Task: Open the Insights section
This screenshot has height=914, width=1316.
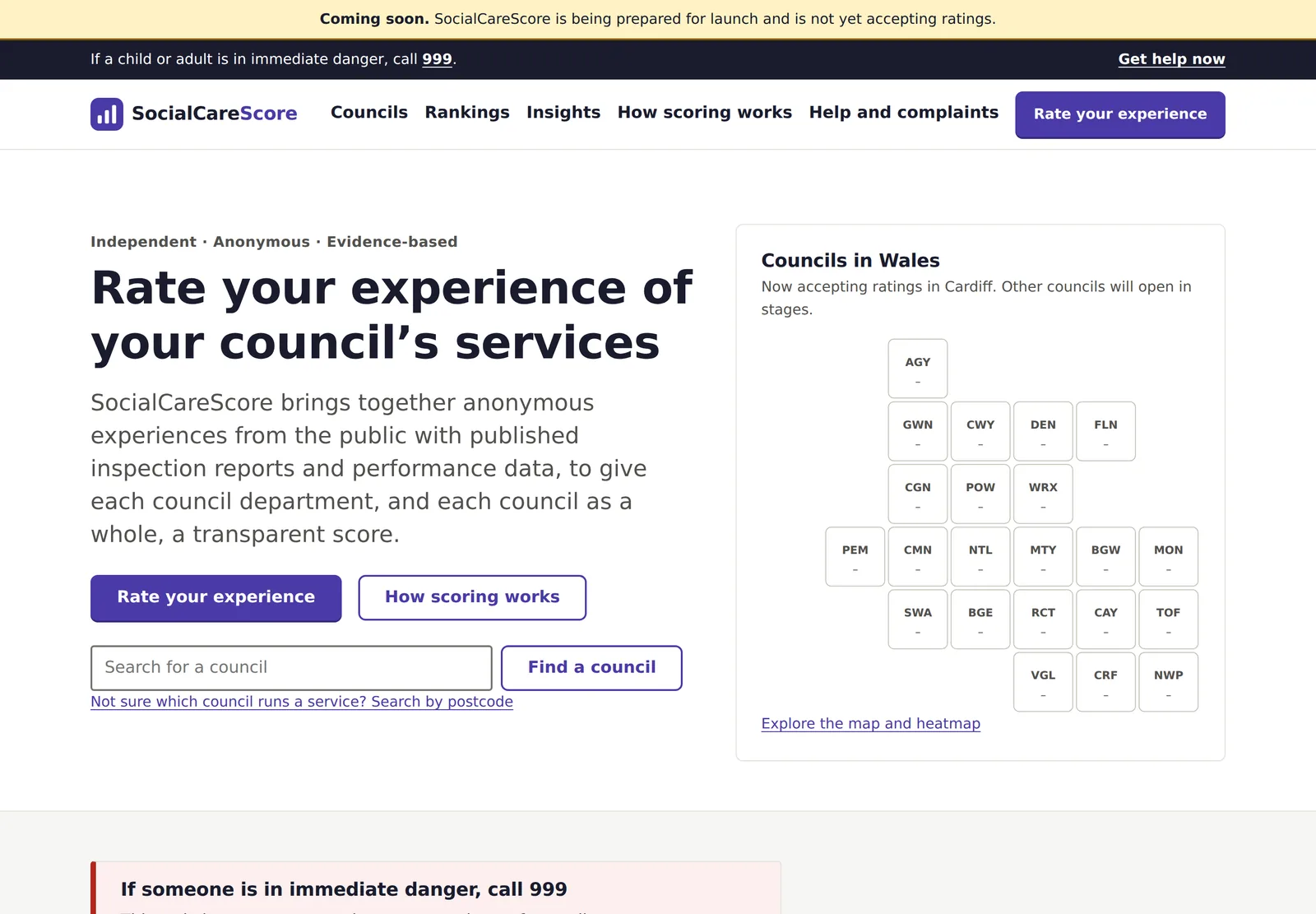Action: (x=563, y=113)
